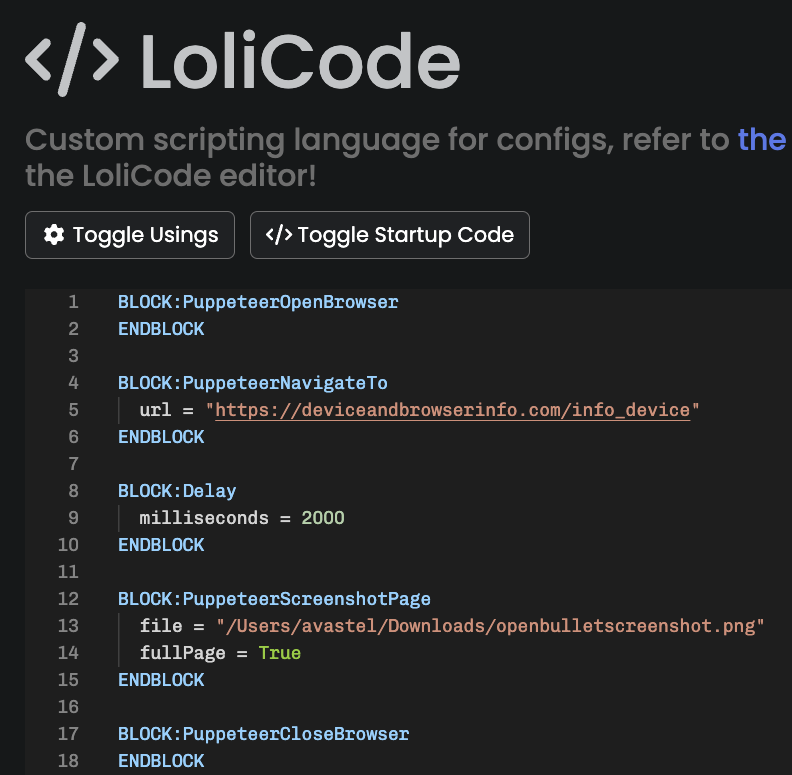
Task: Click the BLOCK:Delay line
Action: pos(177,491)
